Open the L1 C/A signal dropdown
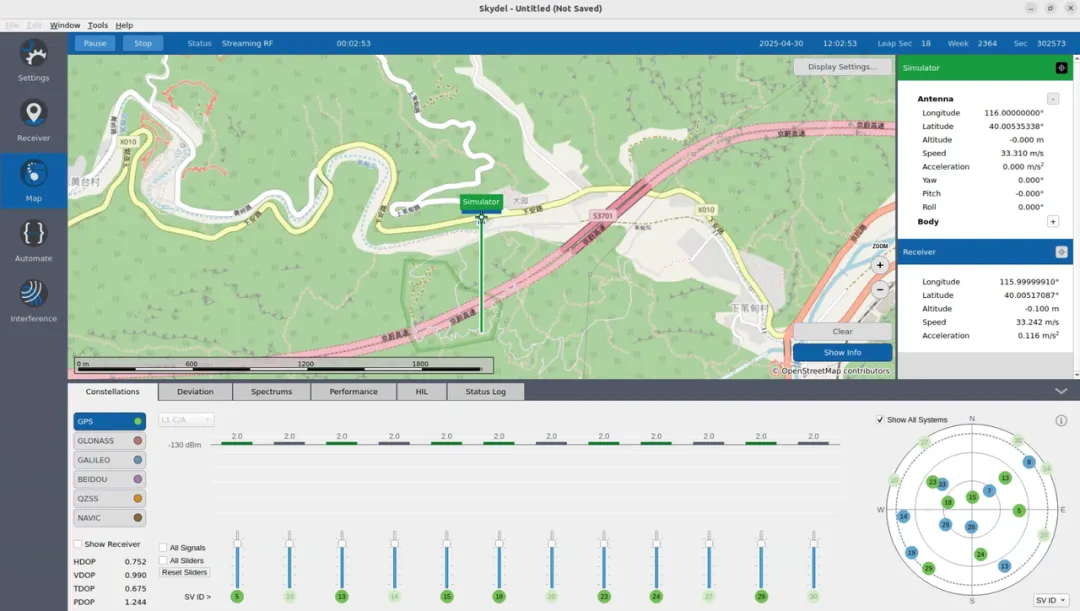The image size is (1080, 611). tap(186, 420)
